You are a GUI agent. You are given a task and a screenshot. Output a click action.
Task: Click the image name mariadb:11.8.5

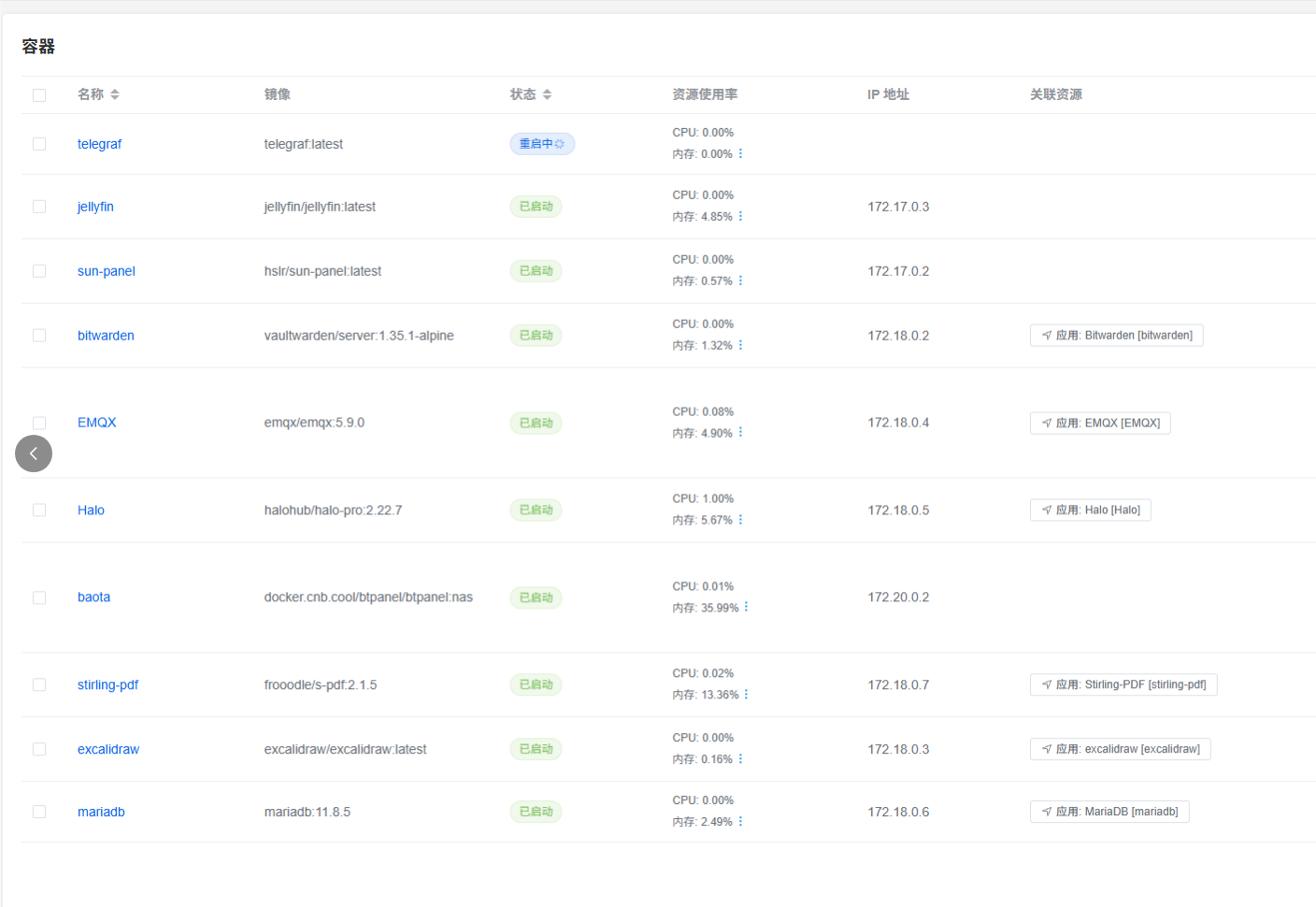(x=308, y=812)
